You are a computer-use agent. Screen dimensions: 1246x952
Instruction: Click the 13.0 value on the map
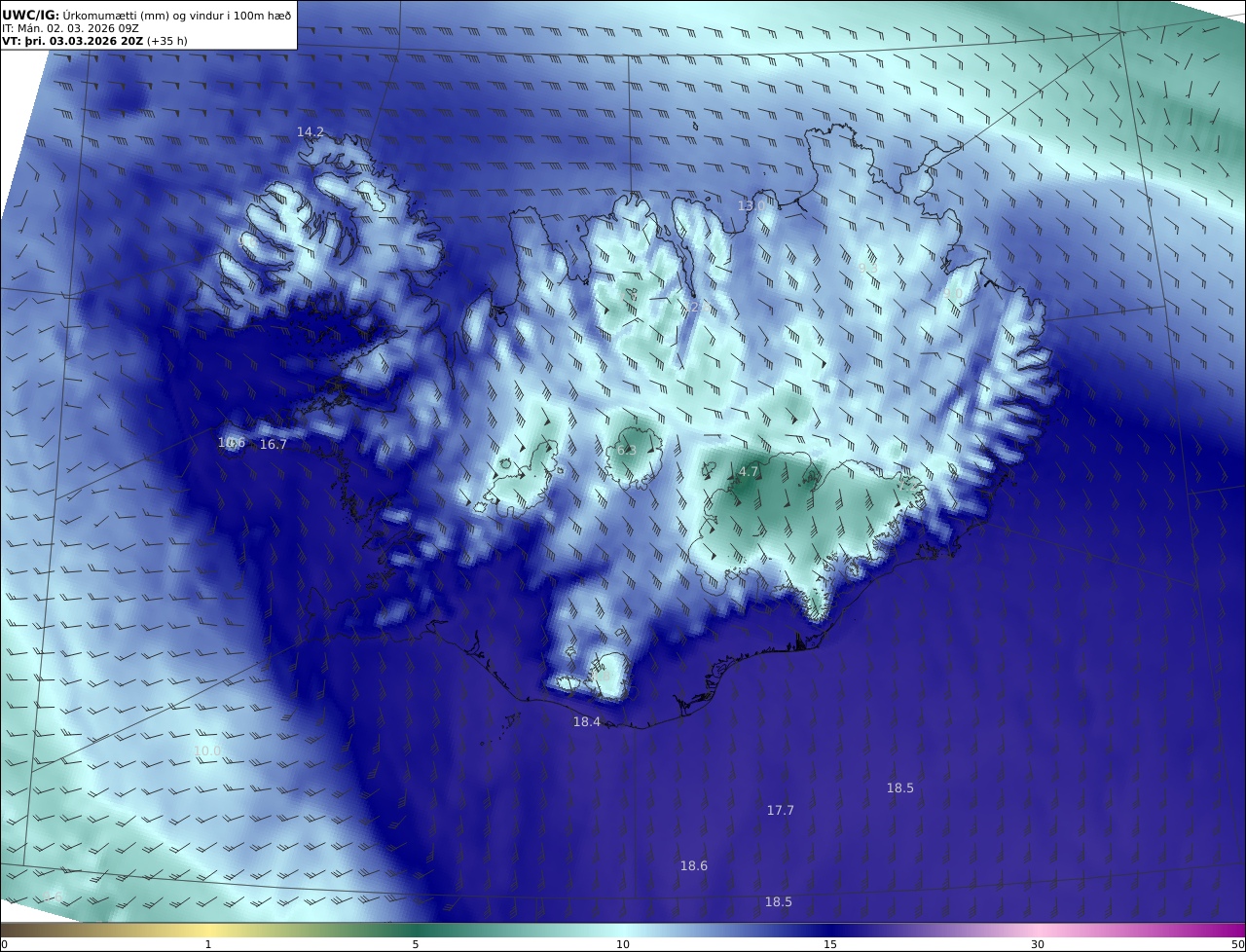click(x=751, y=205)
